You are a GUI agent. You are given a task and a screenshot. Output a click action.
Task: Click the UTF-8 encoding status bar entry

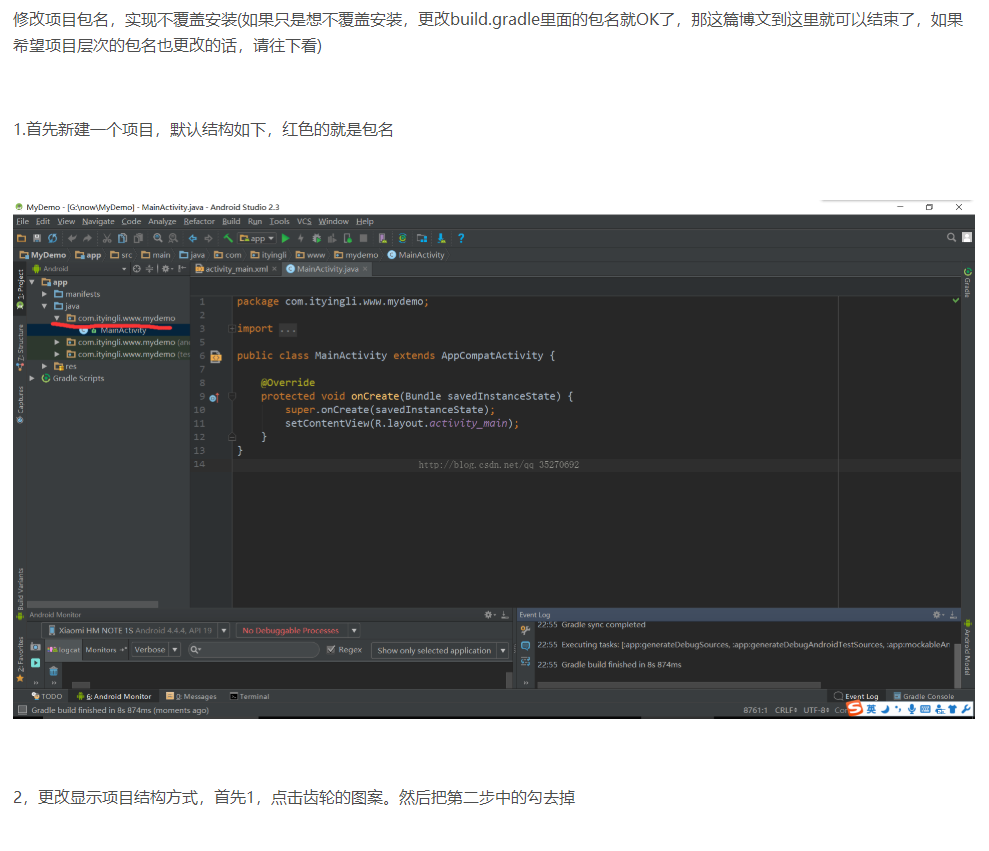817,710
